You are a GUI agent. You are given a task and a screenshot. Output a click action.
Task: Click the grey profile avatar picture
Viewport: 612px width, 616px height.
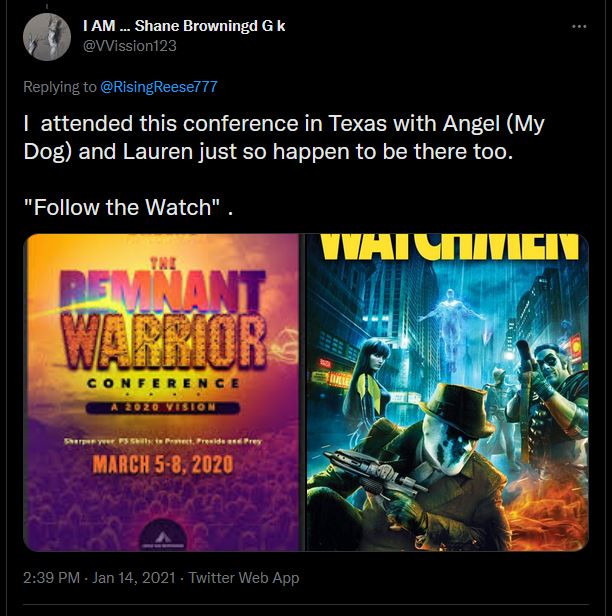[x=47, y=37]
